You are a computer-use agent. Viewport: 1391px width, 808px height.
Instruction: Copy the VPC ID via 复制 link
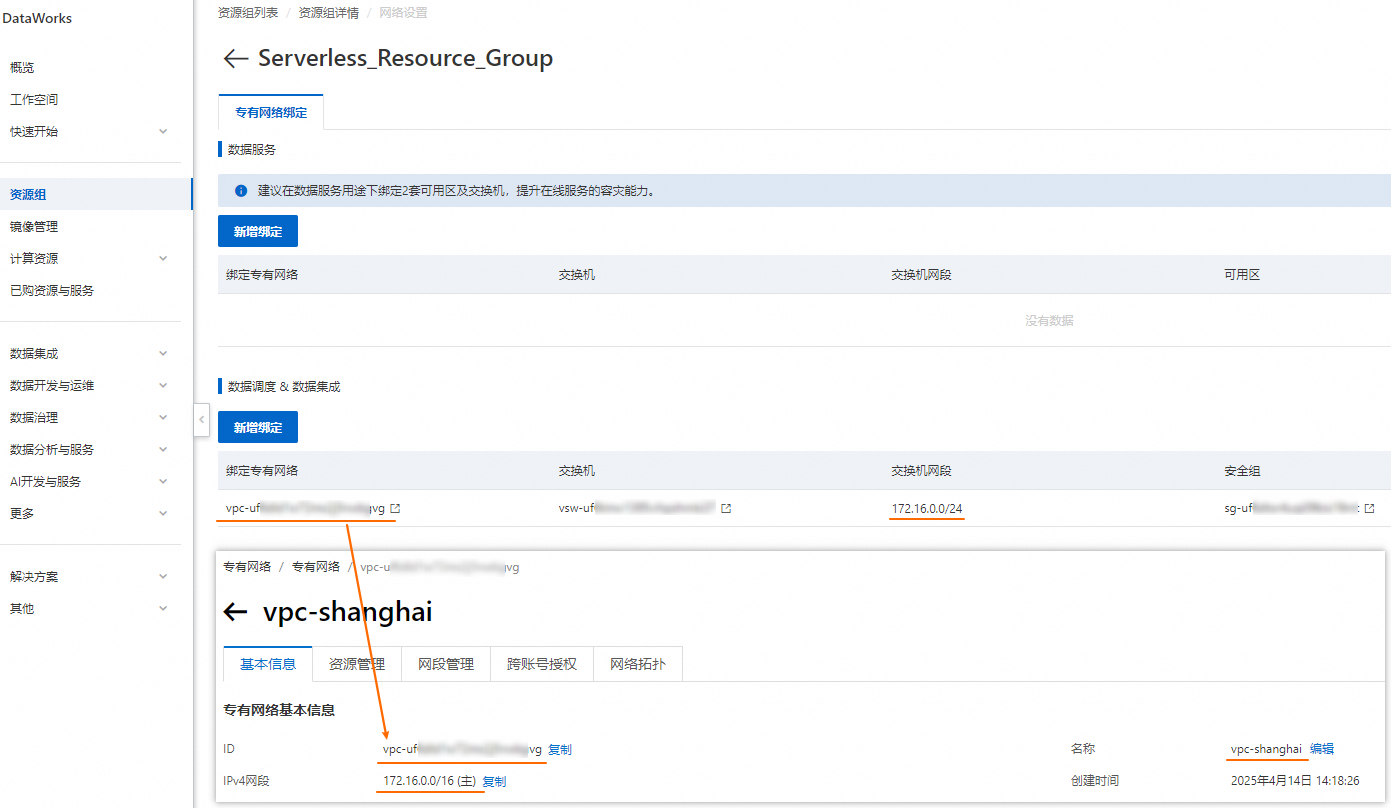tap(560, 750)
